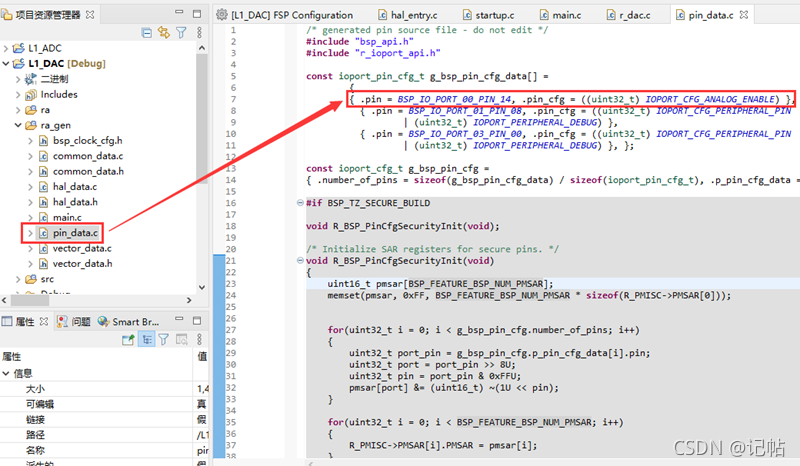This screenshot has height=466, width=800.
Task: Open the Smart Browser tab
Action: tap(129, 322)
